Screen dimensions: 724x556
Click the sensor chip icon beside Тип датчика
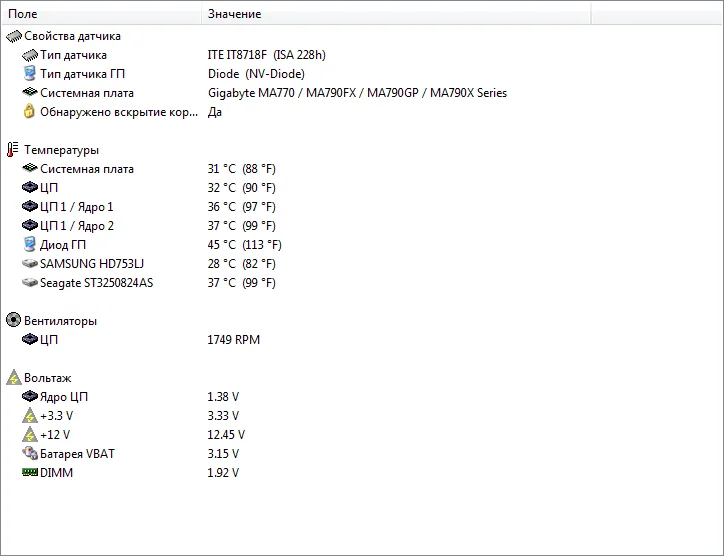point(30,55)
